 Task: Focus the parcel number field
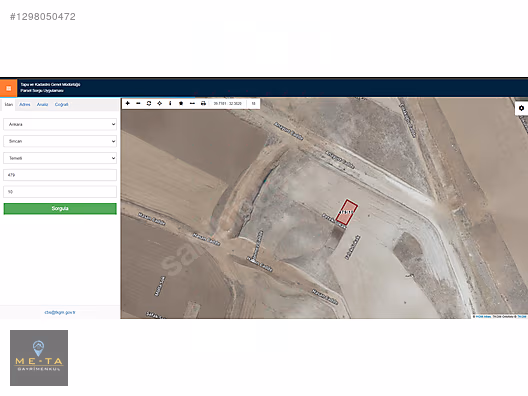coord(60,192)
